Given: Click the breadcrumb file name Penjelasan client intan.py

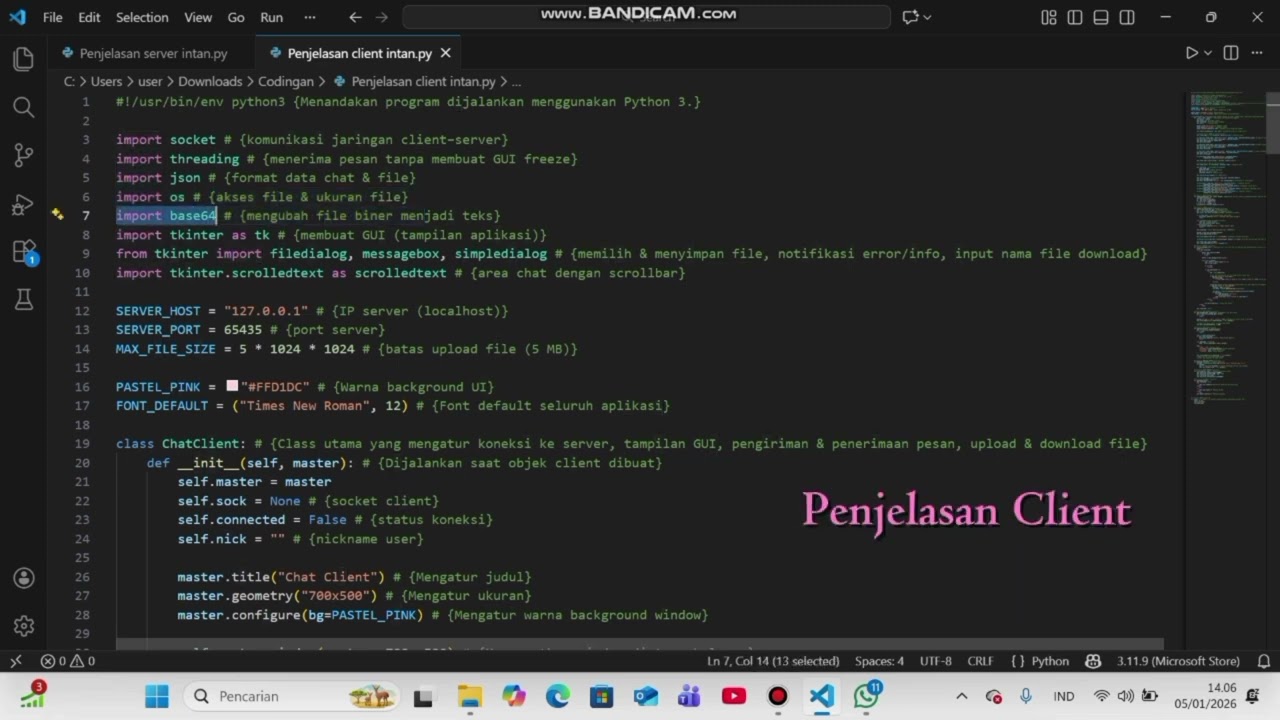Looking at the screenshot, I should click(423, 82).
